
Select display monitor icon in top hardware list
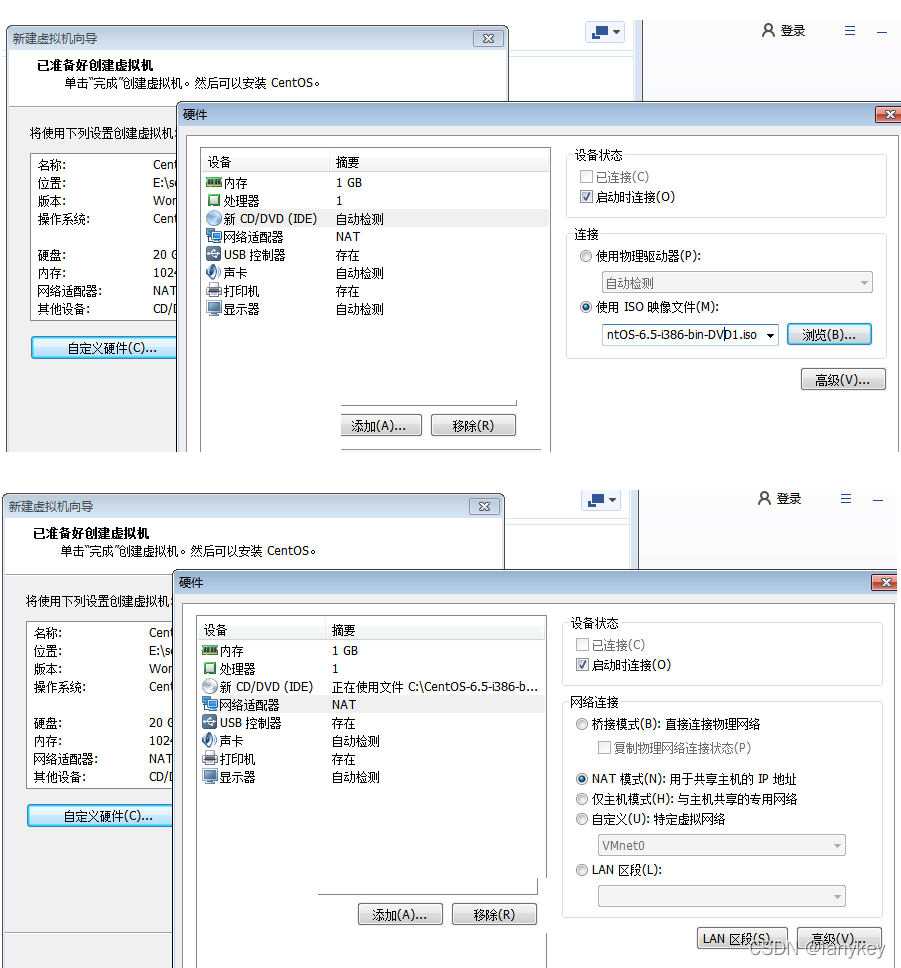coord(214,308)
